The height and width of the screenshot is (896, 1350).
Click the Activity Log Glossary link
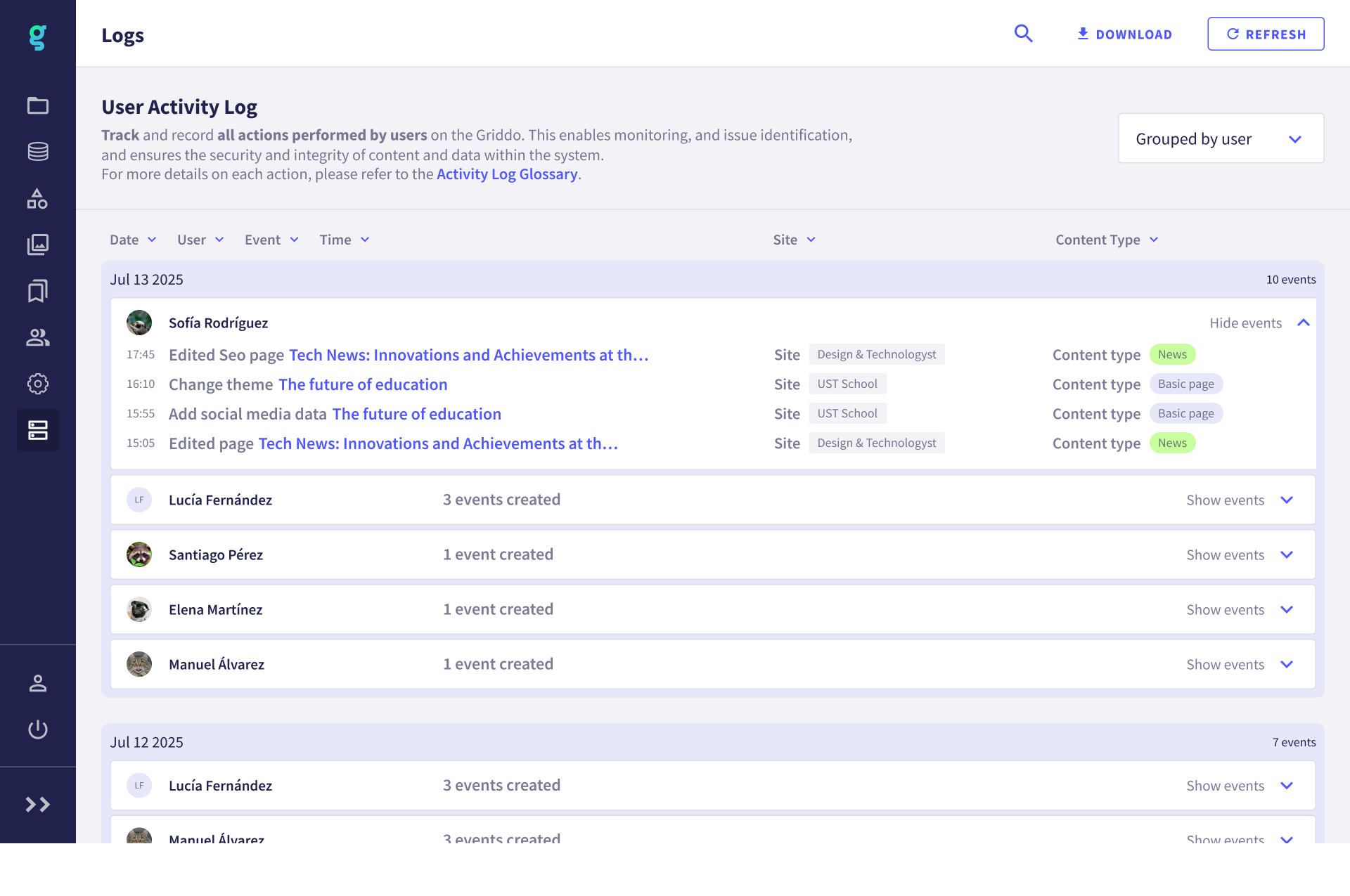tap(506, 174)
